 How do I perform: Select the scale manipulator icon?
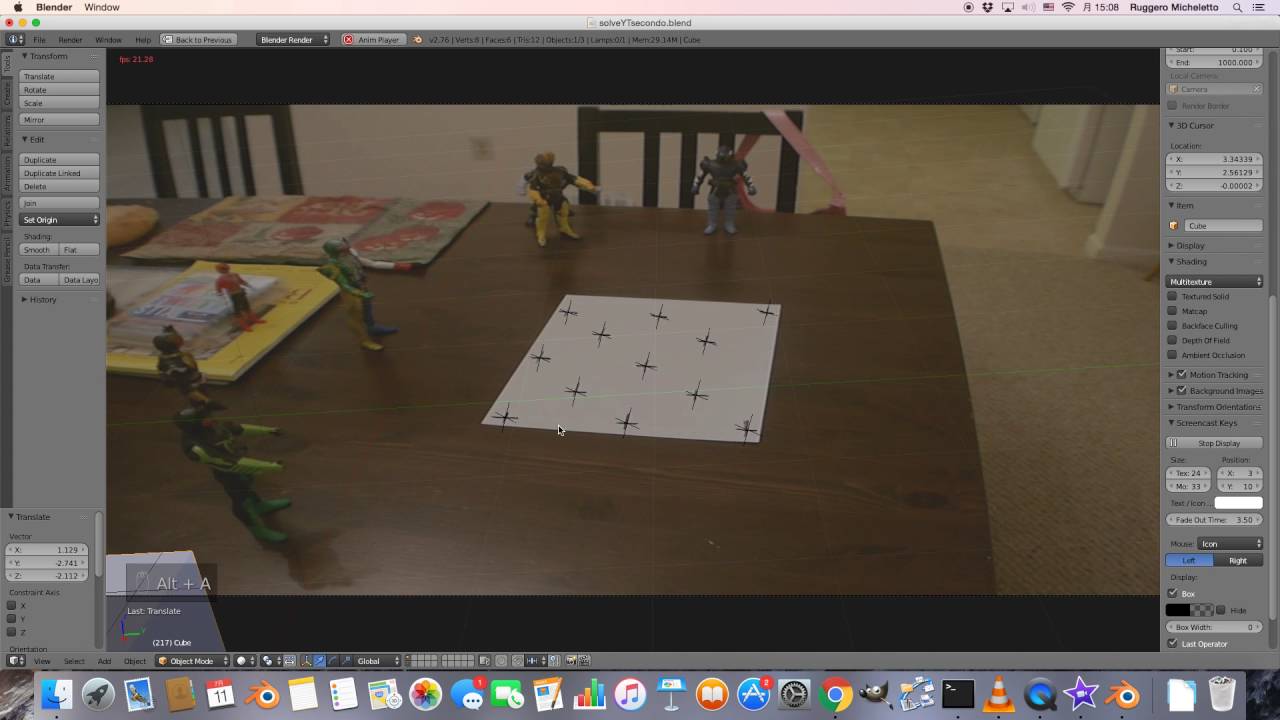tap(345, 661)
